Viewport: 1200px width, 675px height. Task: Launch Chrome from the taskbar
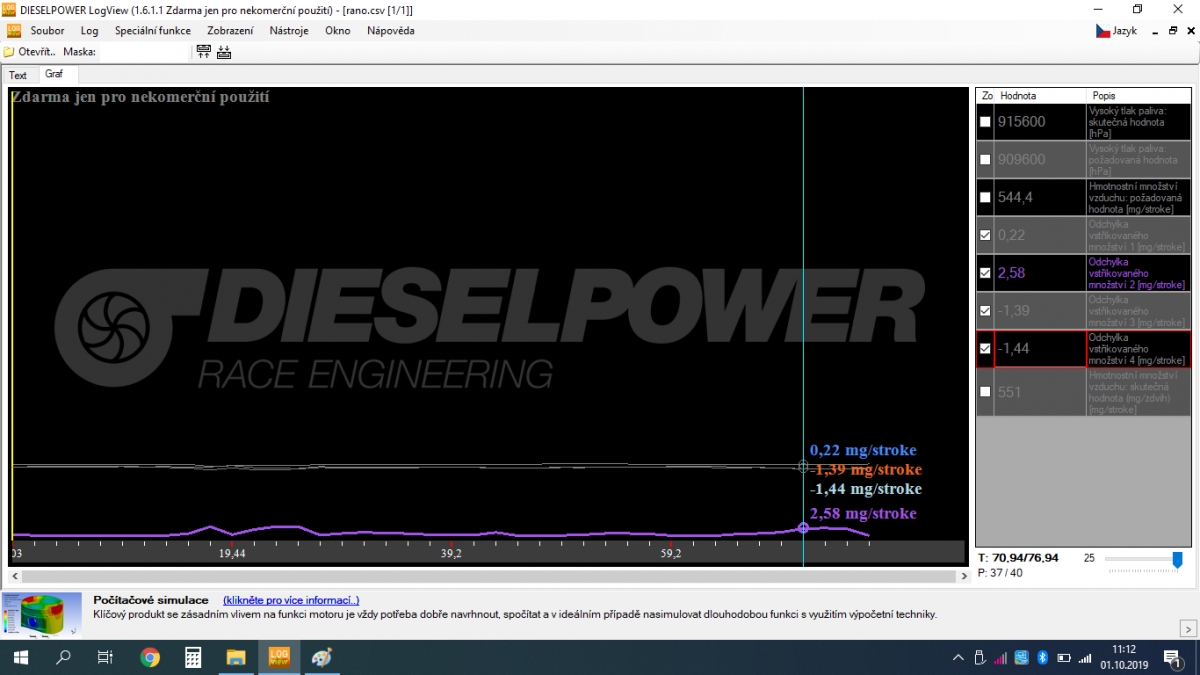pos(150,657)
